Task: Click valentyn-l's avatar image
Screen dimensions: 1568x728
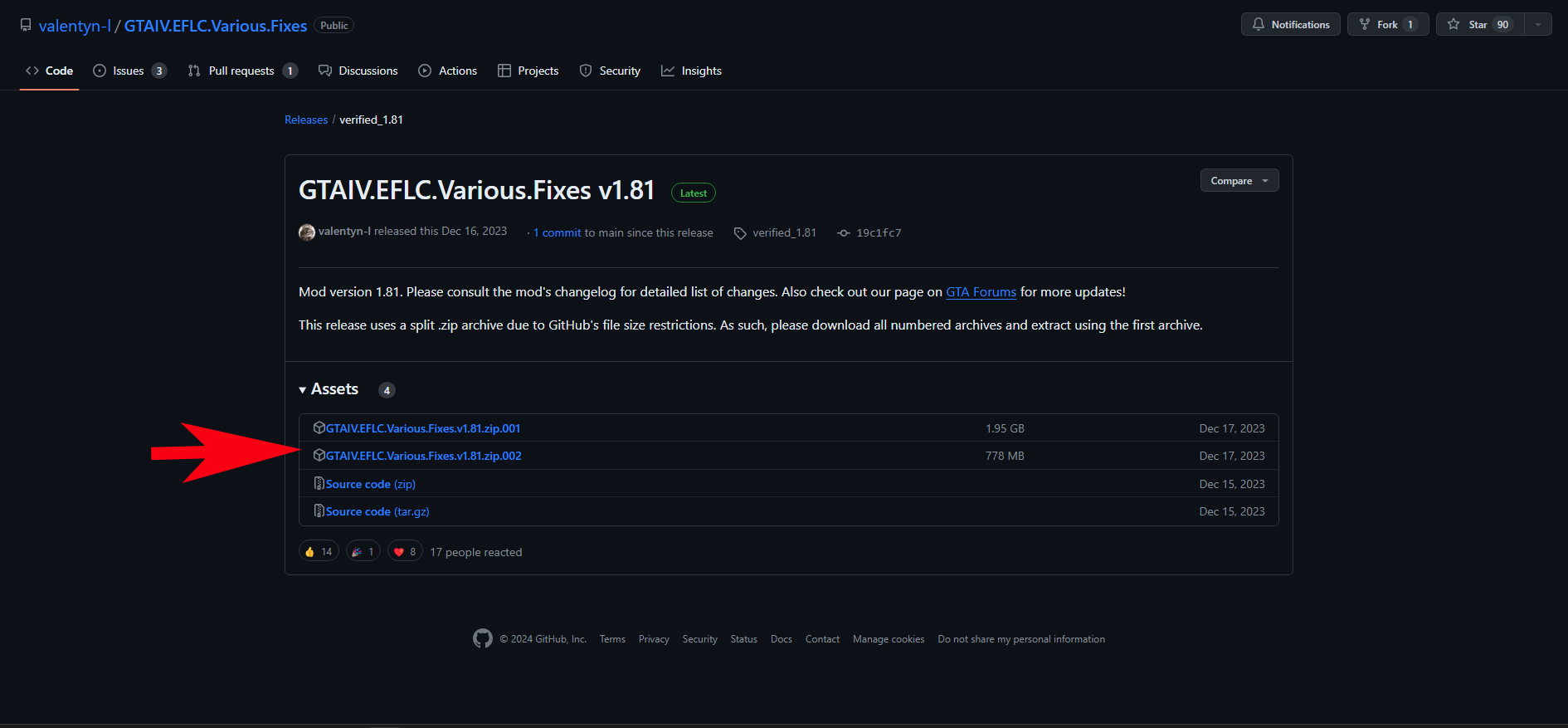Action: point(307,232)
